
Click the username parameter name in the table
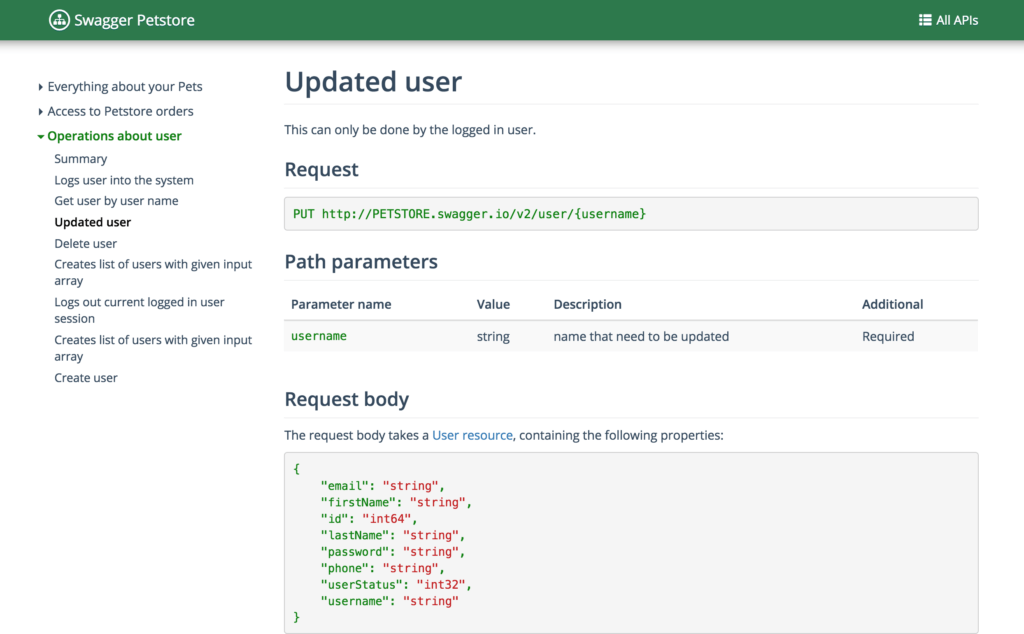click(317, 336)
